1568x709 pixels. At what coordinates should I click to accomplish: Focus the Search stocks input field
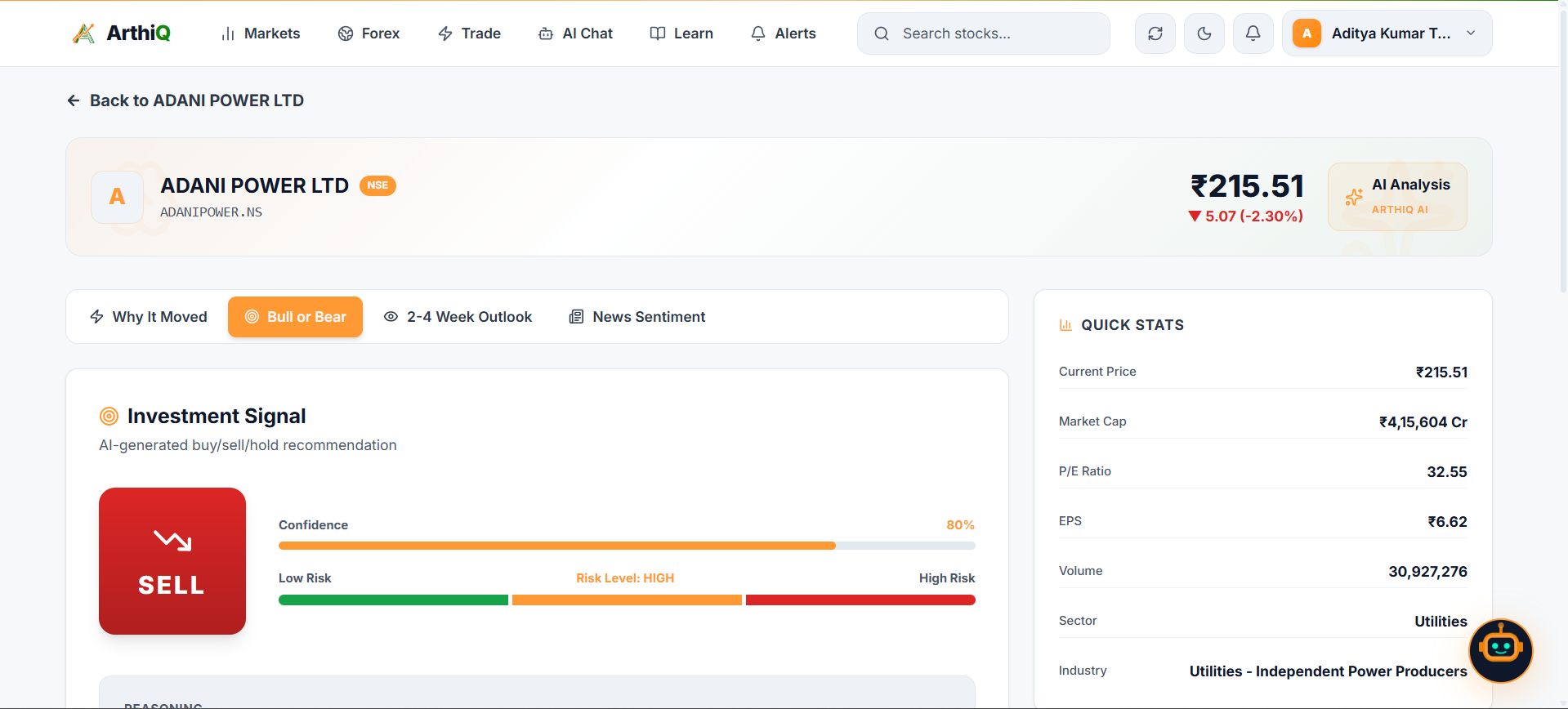[984, 33]
